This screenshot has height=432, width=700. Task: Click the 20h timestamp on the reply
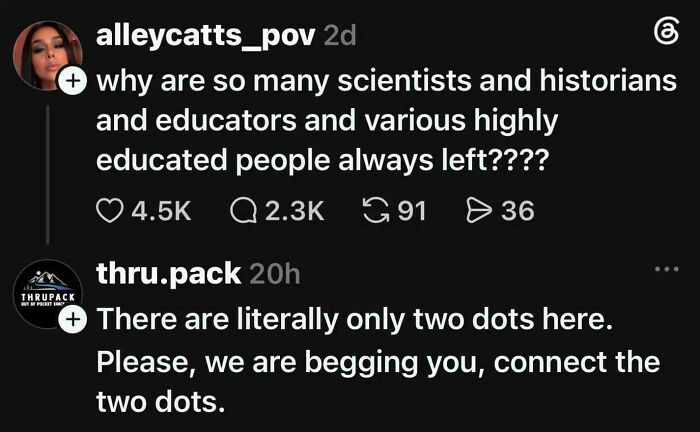(275, 274)
